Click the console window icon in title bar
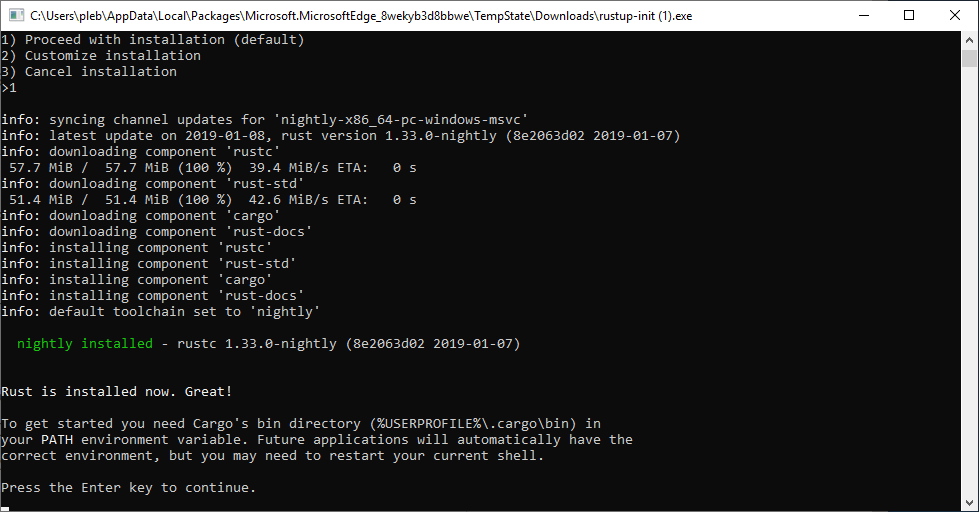 [x=16, y=16]
